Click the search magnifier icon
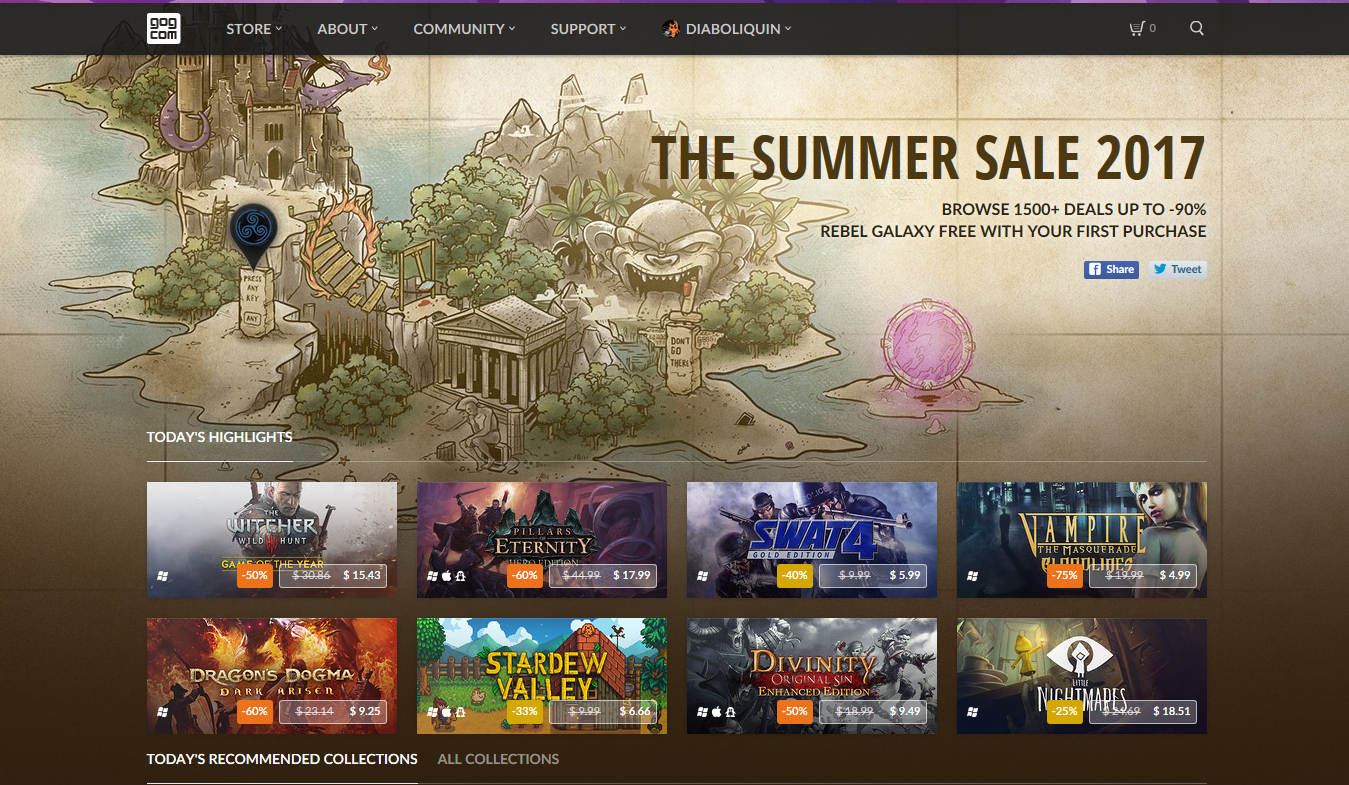1349x785 pixels. 1197,28
